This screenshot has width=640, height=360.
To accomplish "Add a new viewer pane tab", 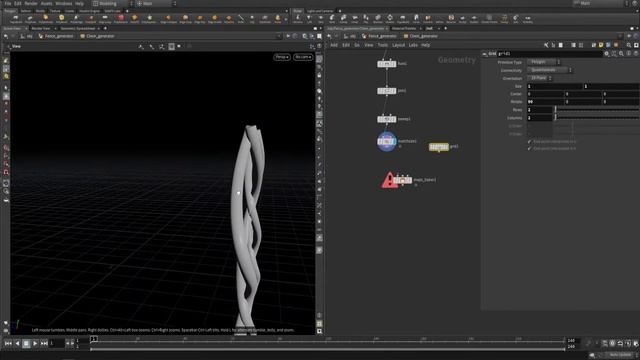I will 105,29.
